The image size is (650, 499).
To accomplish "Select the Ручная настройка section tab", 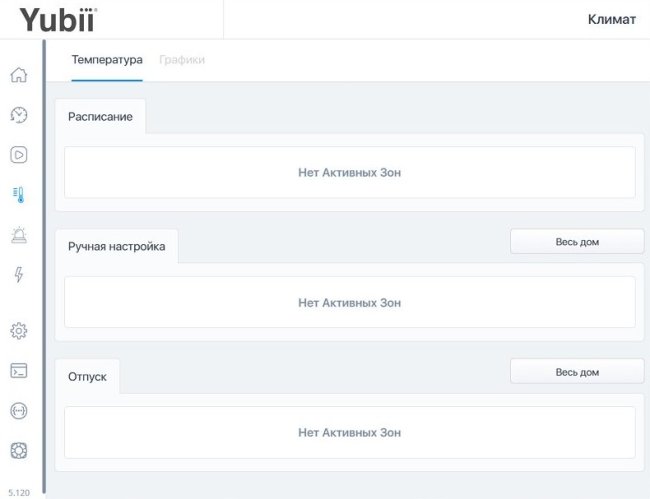I will [x=116, y=246].
